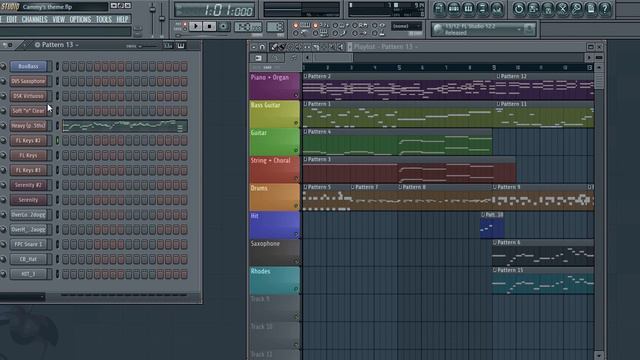Click the Playlist speaker playback tool
The image size is (640, 360).
[x=341, y=47]
